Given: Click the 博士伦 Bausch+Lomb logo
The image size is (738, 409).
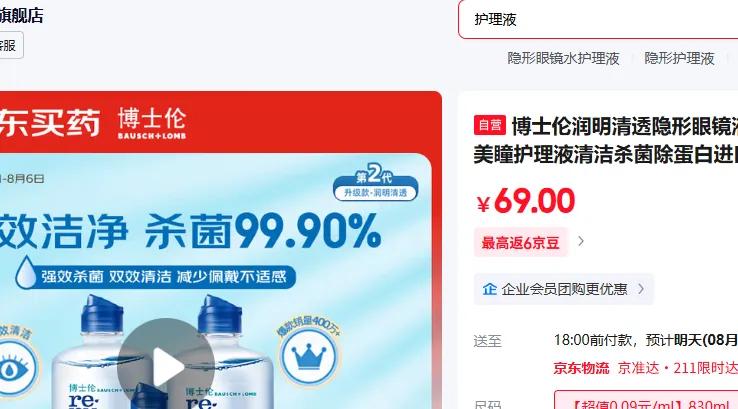Looking at the screenshot, I should 152,123.
